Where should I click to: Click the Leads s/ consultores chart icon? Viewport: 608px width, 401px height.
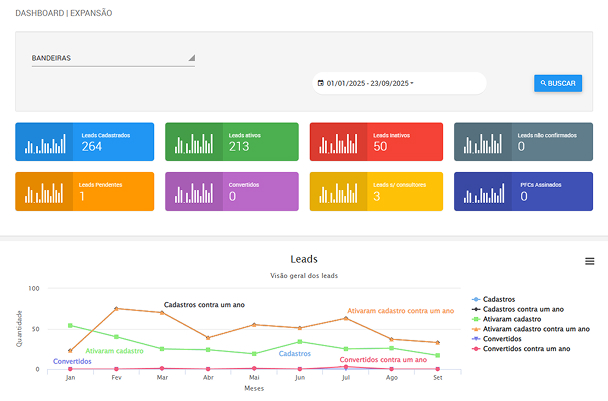pos(338,191)
